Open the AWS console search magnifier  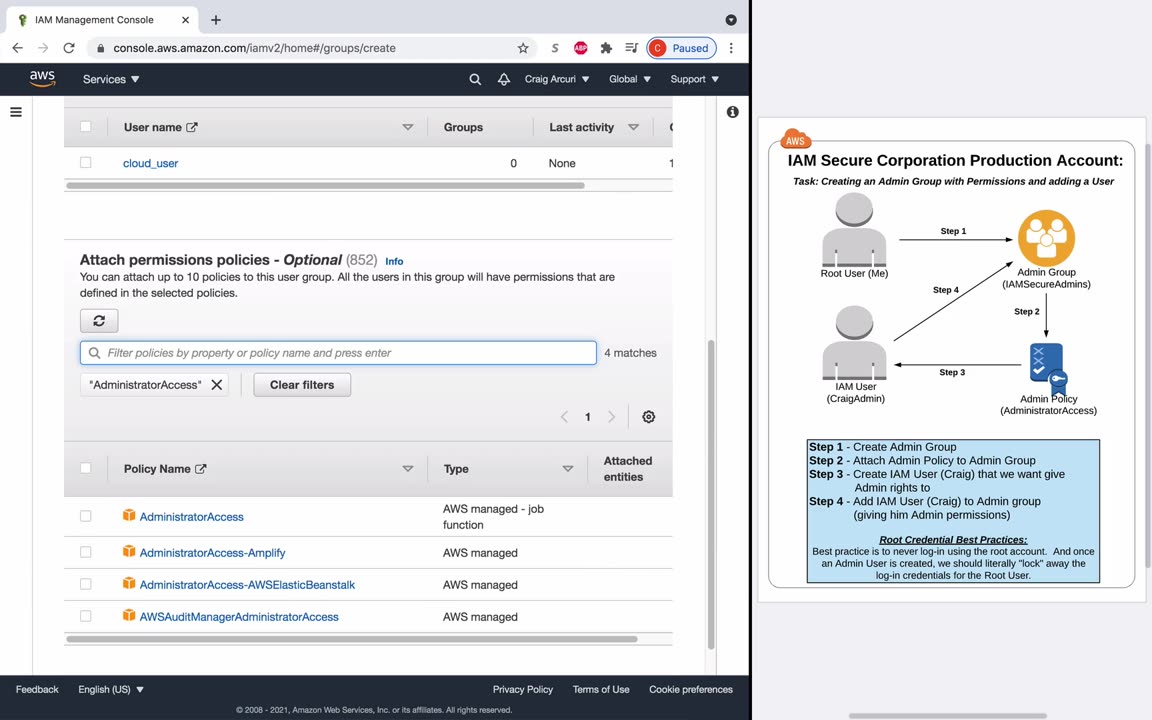(475, 79)
